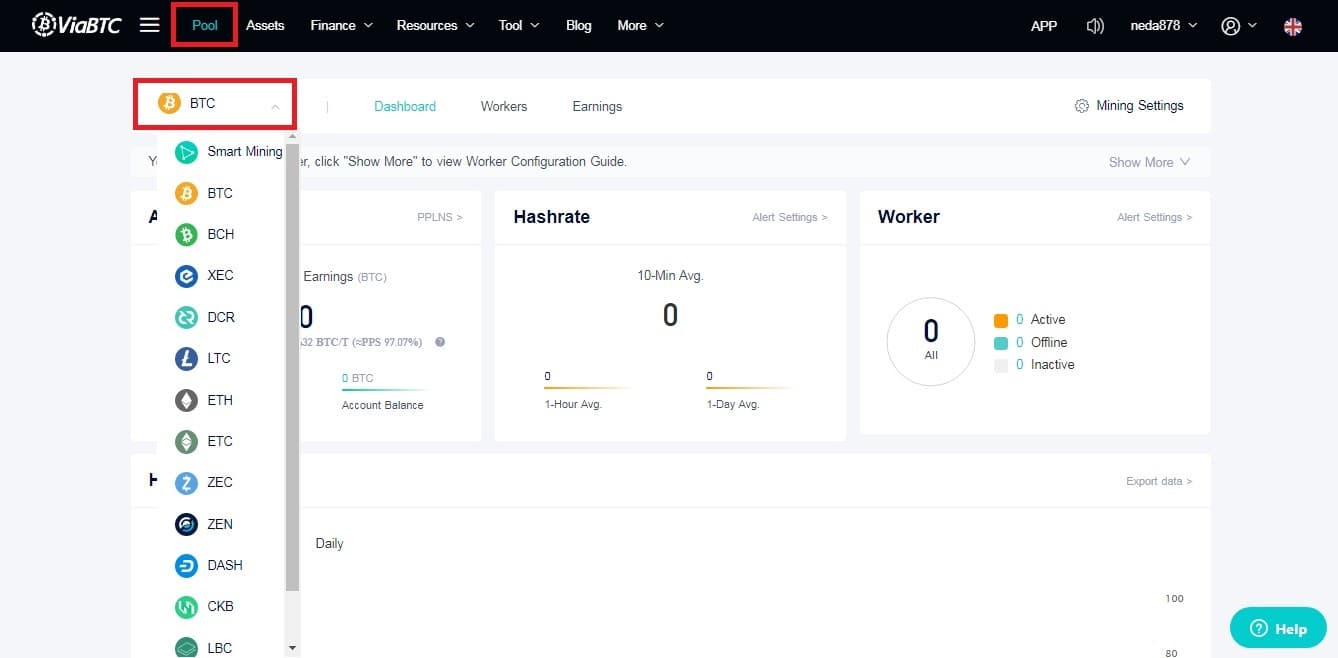Open the BTC coin selector dropdown
1338x658 pixels.
pyautogui.click(x=215, y=103)
